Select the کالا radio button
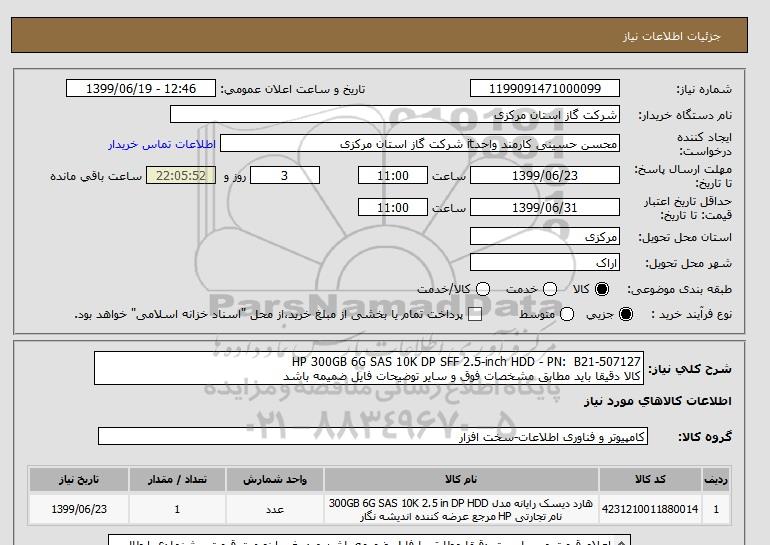 602,289
